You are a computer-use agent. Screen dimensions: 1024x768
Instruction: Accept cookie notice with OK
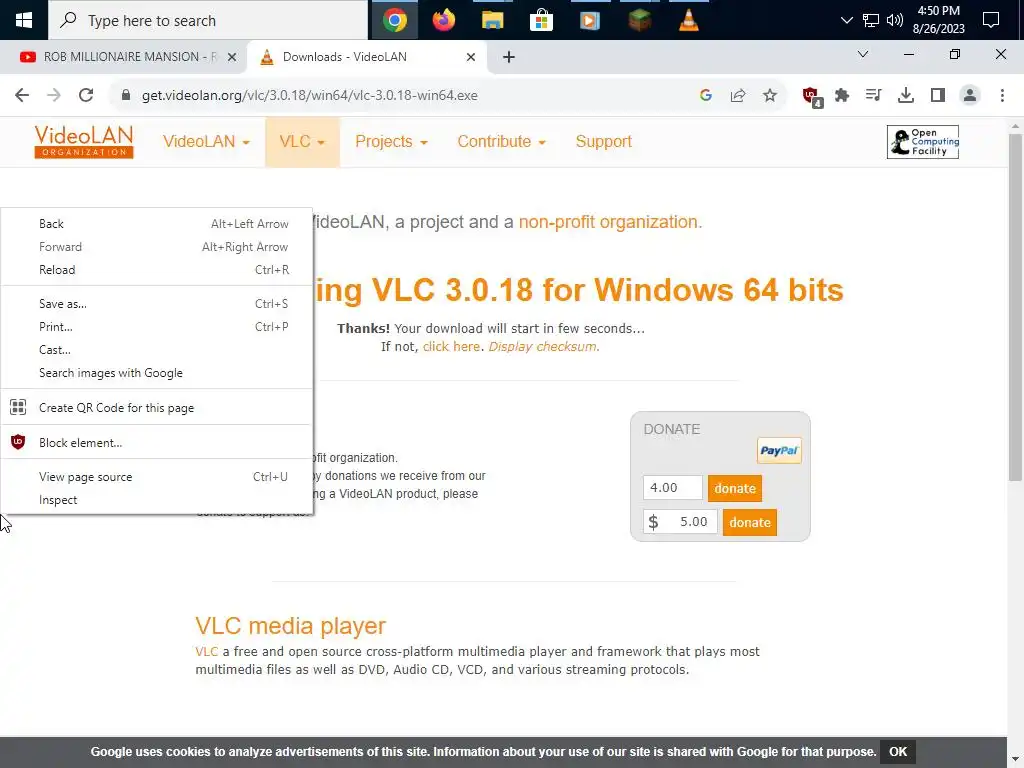(x=898, y=752)
